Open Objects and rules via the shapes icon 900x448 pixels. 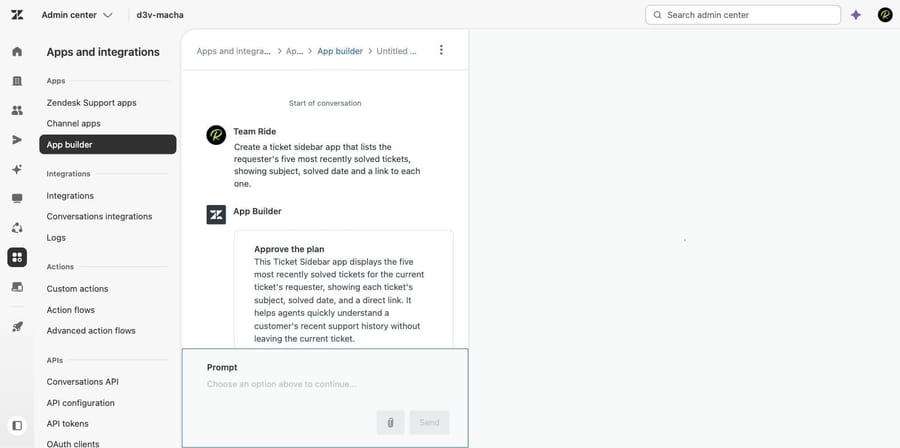[17, 228]
